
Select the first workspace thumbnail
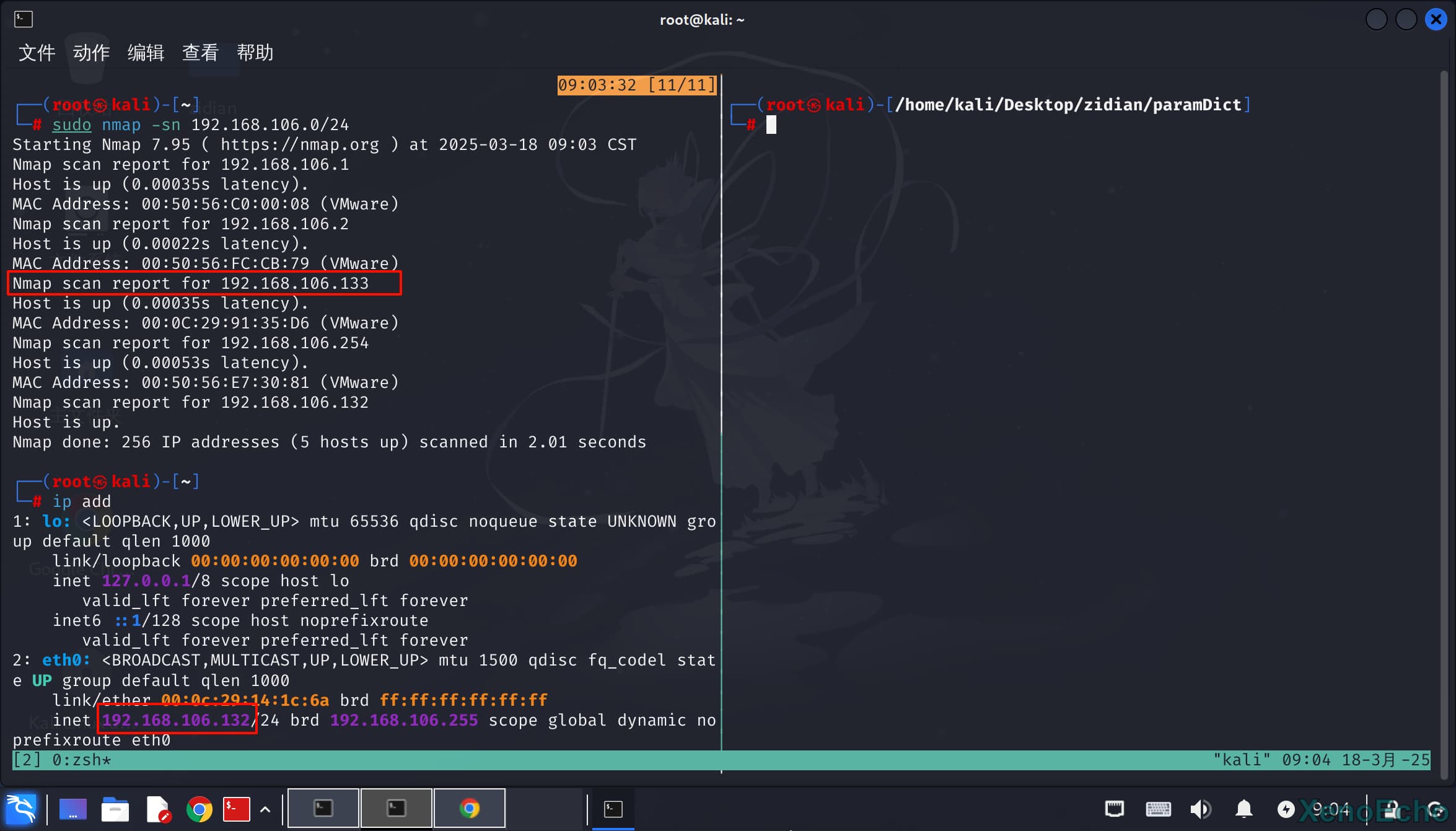[x=323, y=808]
